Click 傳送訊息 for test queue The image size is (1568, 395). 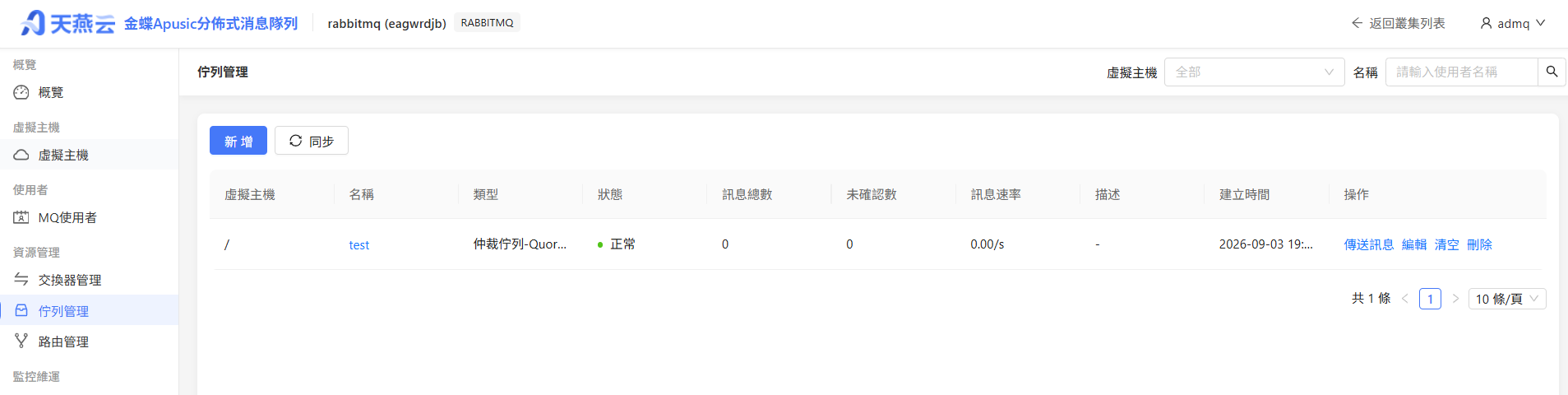[x=1368, y=244]
